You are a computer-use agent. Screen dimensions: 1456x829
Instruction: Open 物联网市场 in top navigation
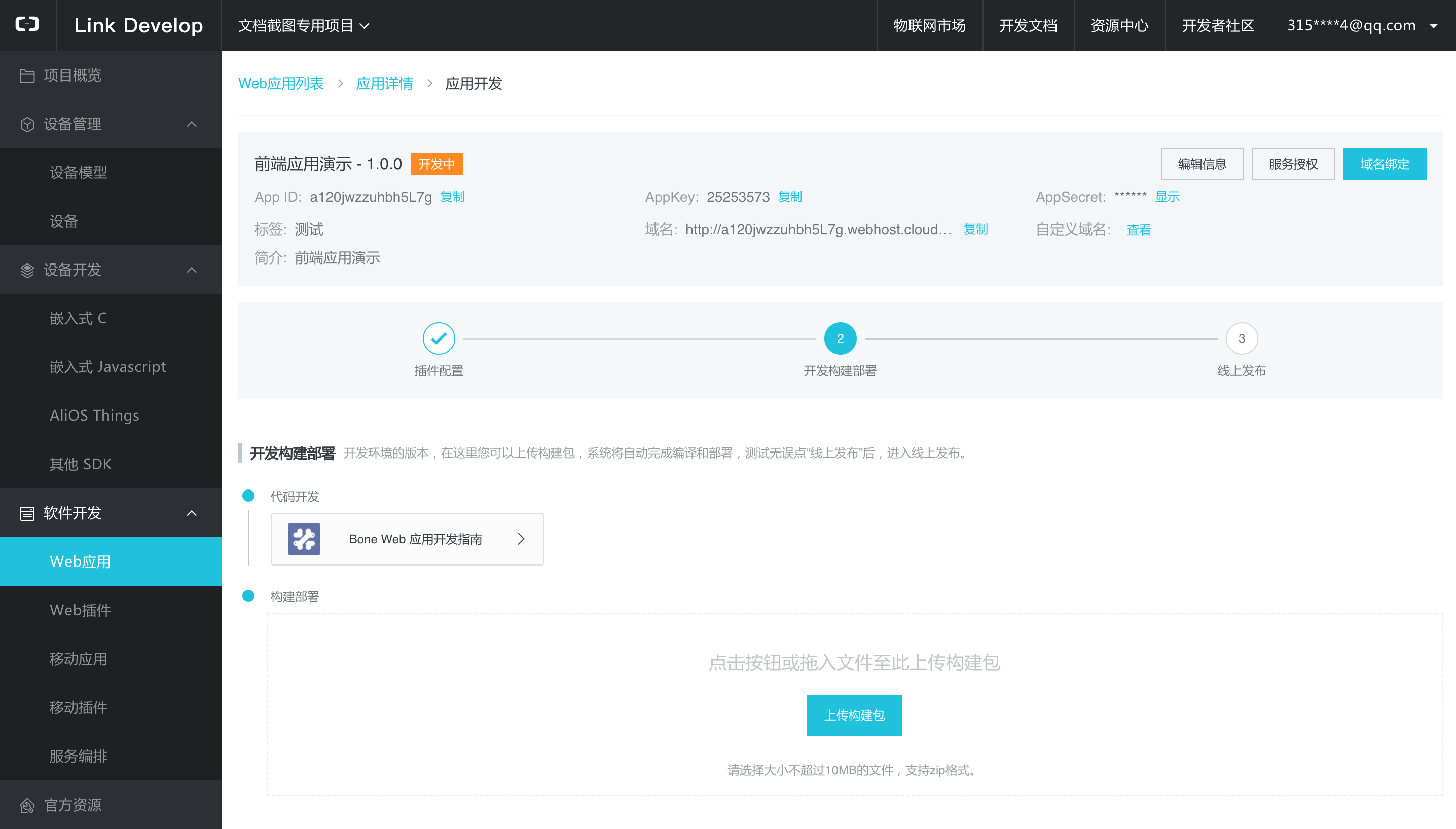(930, 26)
